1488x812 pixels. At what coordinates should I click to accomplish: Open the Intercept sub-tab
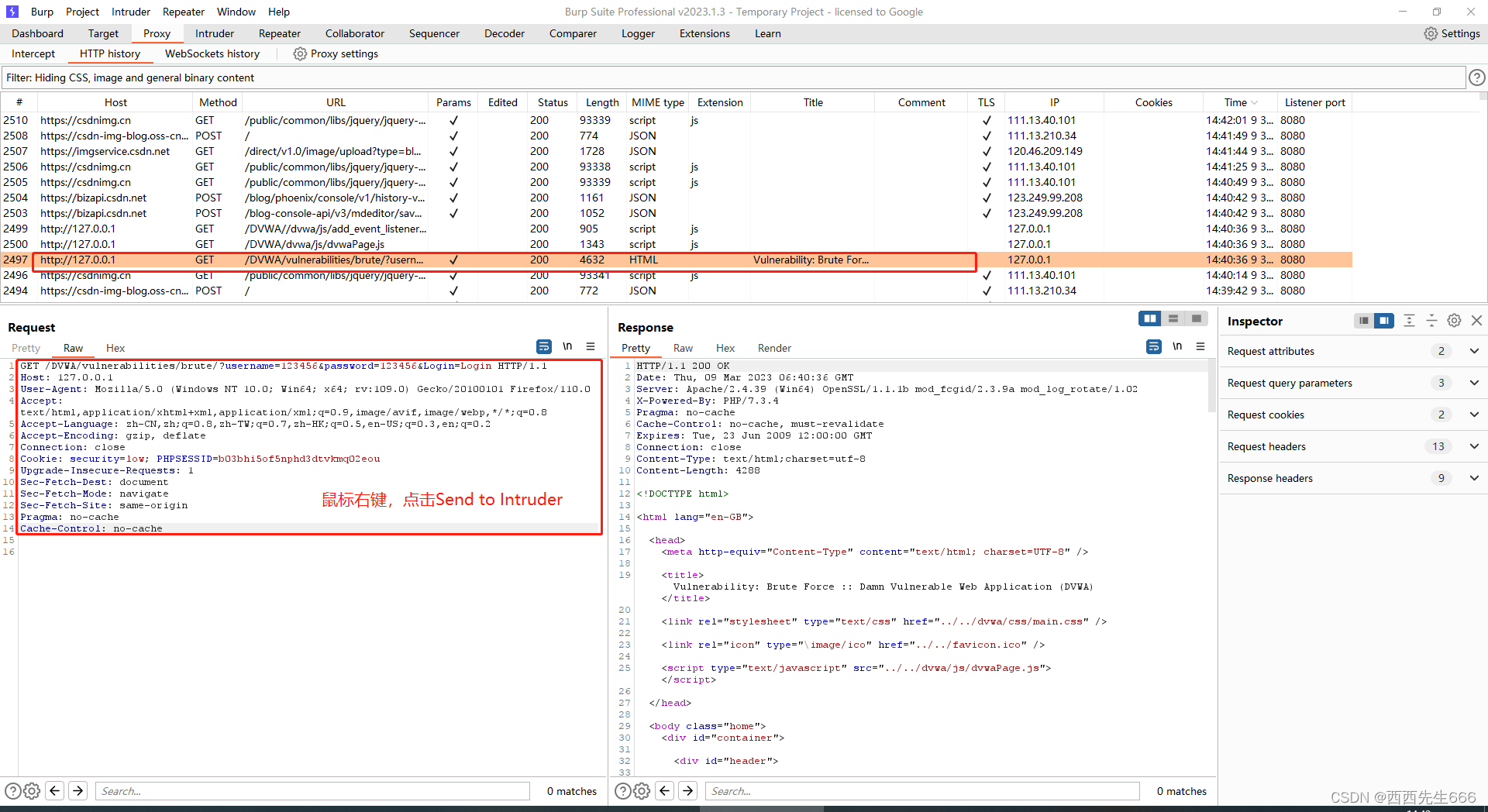tap(33, 53)
